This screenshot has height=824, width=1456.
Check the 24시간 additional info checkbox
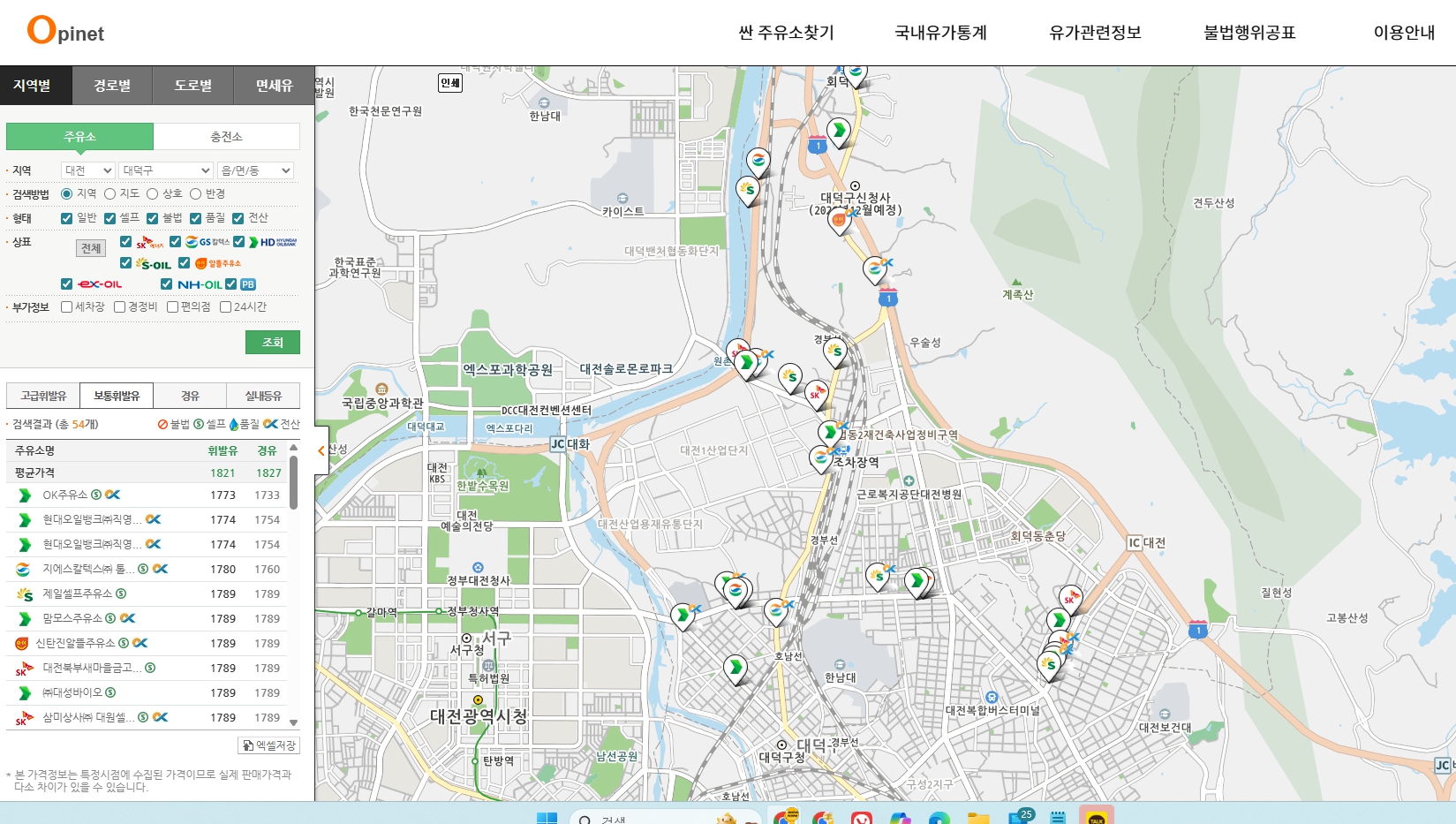pos(225,307)
